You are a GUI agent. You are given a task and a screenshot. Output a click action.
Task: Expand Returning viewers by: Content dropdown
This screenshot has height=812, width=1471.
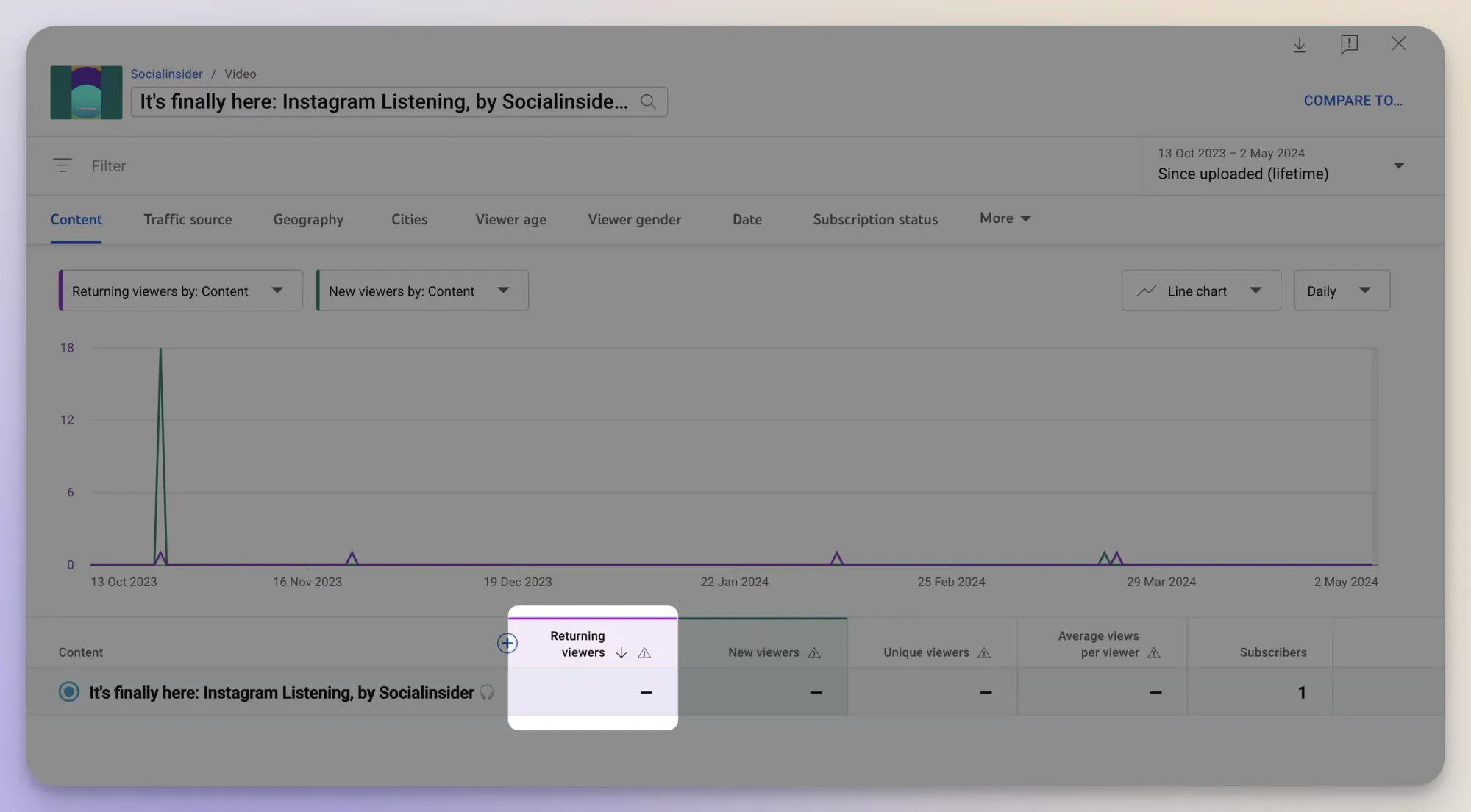(x=181, y=291)
